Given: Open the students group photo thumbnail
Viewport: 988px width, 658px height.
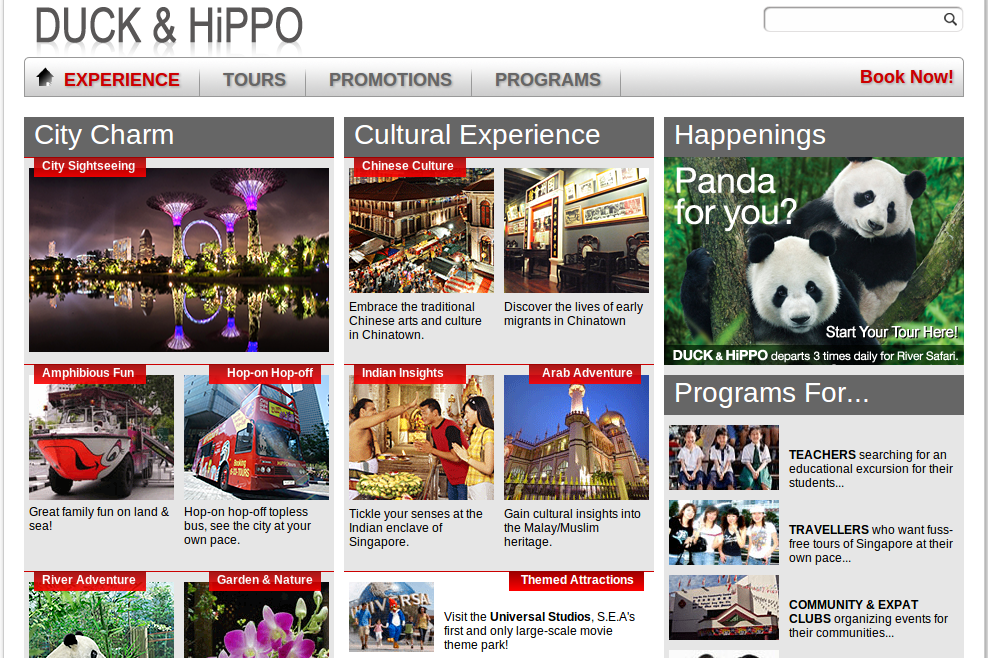Looking at the screenshot, I should (724, 458).
